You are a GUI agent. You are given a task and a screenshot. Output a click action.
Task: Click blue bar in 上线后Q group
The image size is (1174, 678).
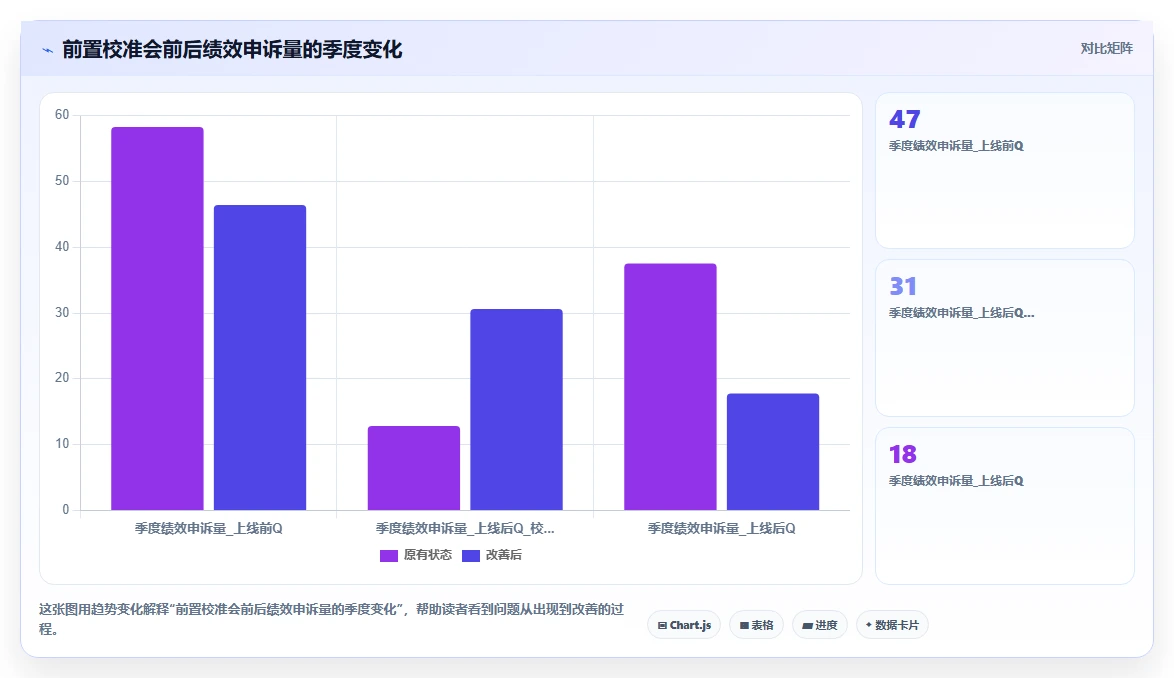(x=773, y=452)
